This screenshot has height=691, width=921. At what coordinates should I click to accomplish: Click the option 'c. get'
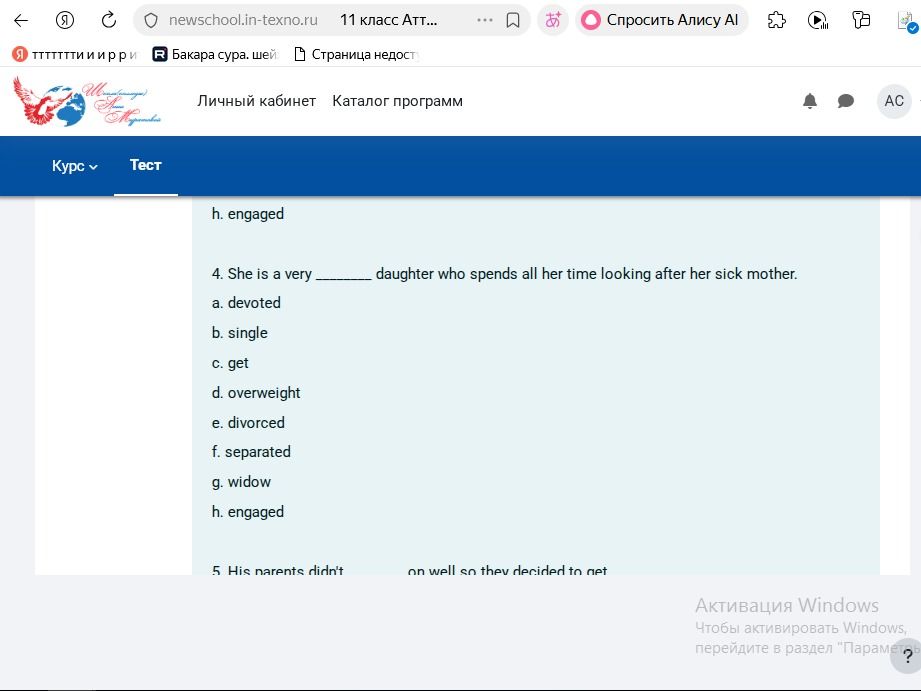click(x=230, y=363)
